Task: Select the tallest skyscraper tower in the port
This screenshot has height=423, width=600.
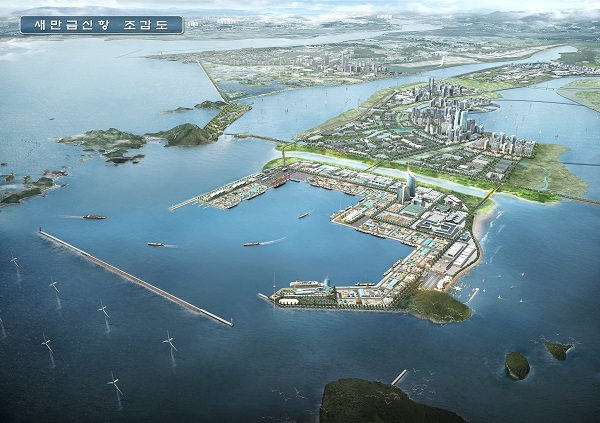Action: 410,183
